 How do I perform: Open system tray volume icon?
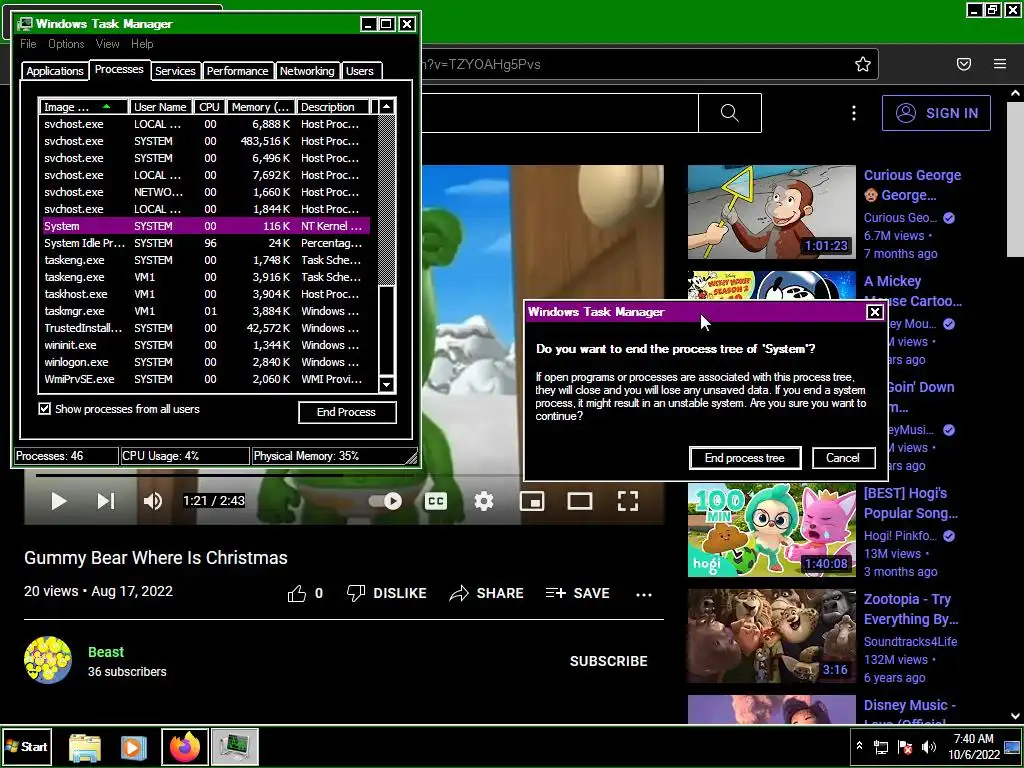929,747
